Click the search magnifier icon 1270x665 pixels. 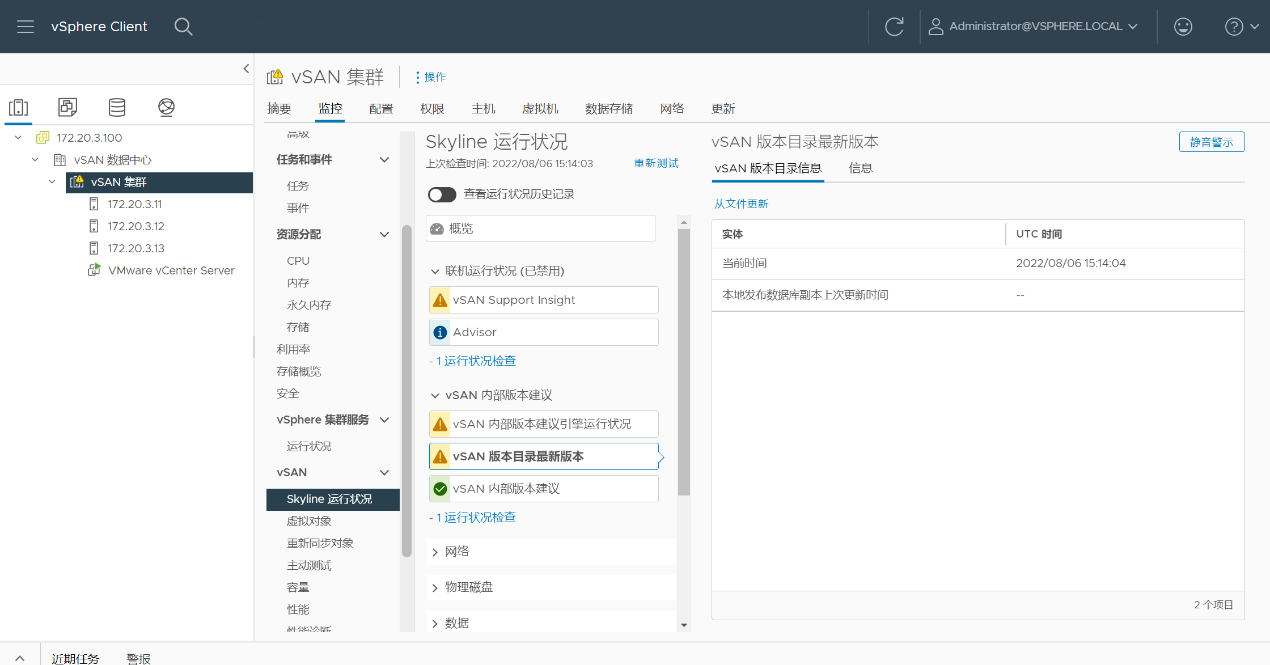tap(183, 26)
